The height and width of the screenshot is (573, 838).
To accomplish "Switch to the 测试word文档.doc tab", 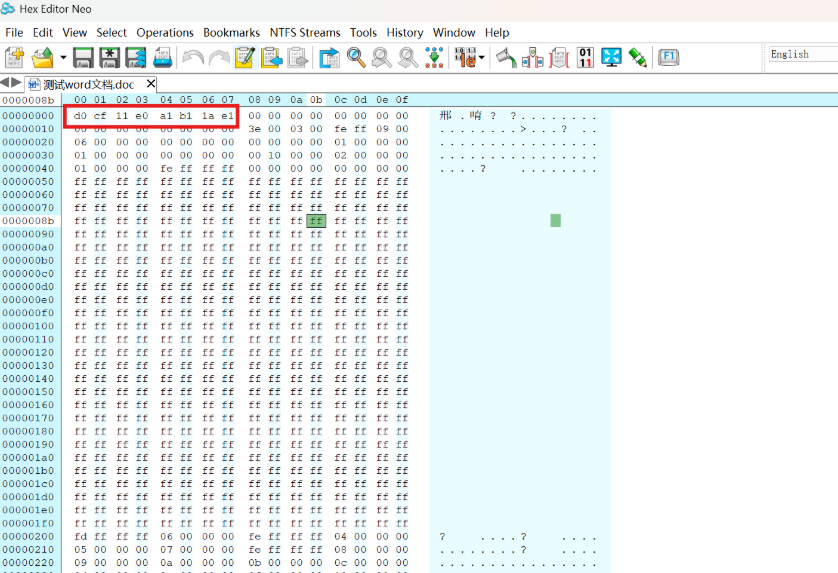I will [x=88, y=84].
